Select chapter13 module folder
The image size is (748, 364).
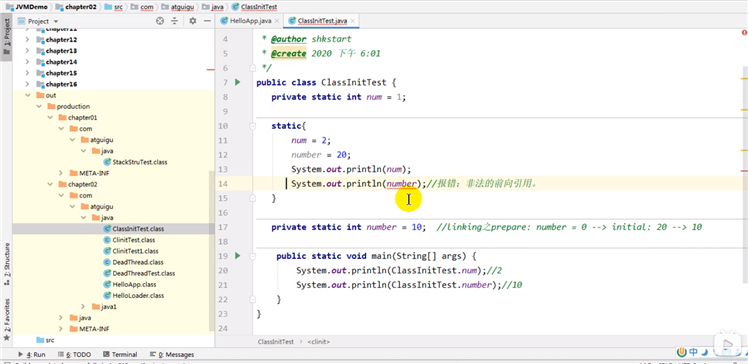[57, 51]
